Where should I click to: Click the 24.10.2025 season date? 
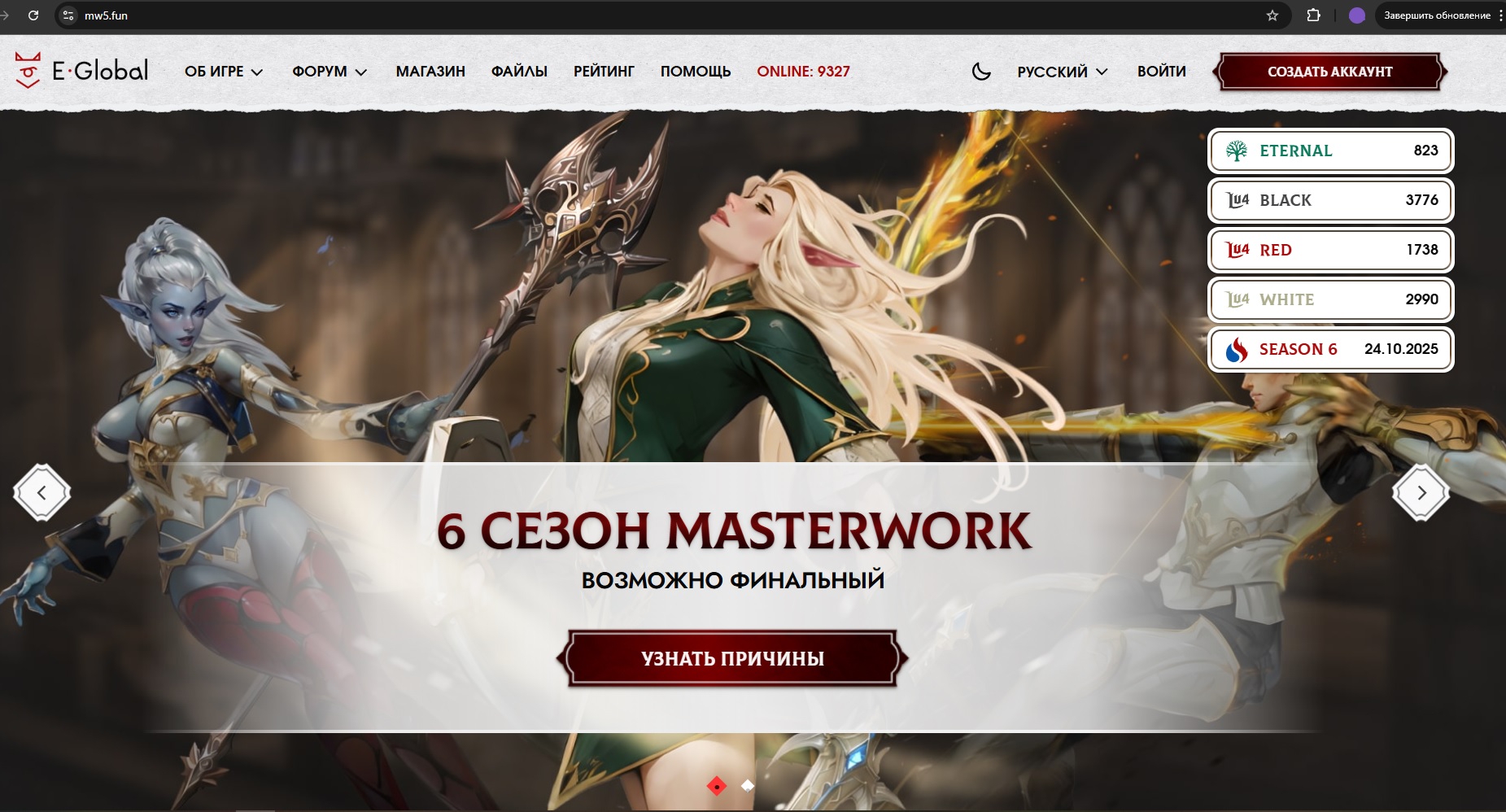pyautogui.click(x=1401, y=349)
